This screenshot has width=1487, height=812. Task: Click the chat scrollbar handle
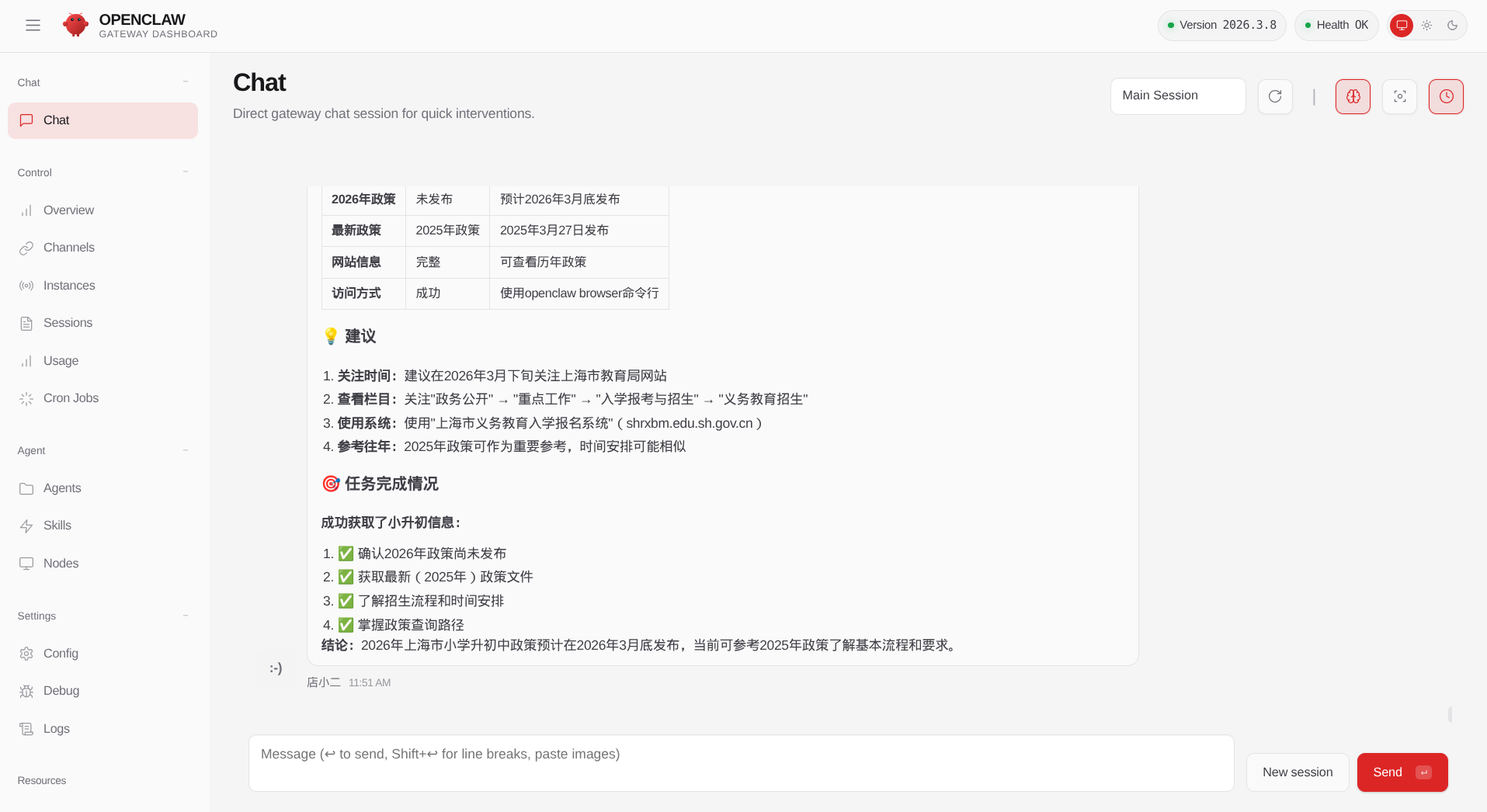[1450, 714]
